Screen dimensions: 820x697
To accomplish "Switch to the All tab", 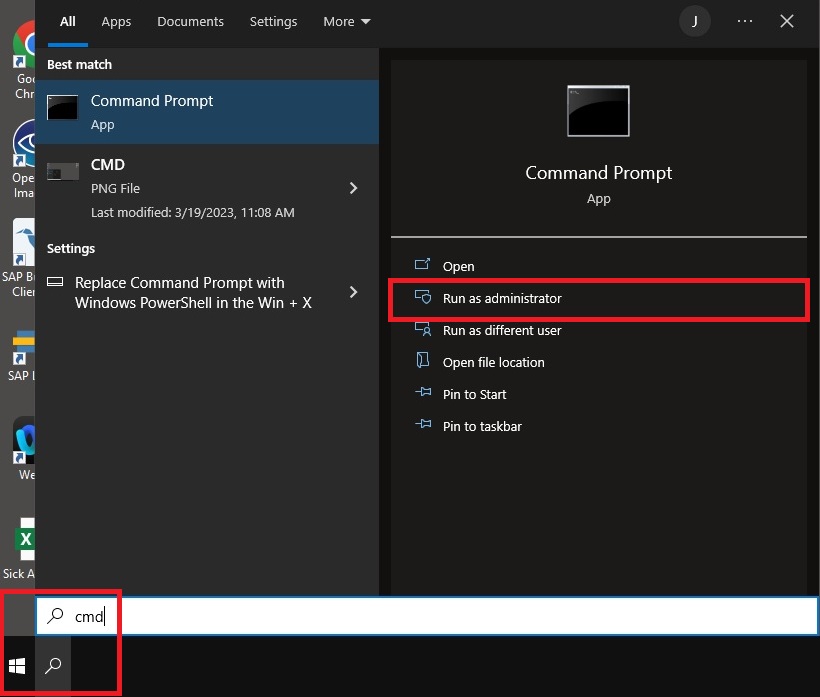I will [x=67, y=21].
